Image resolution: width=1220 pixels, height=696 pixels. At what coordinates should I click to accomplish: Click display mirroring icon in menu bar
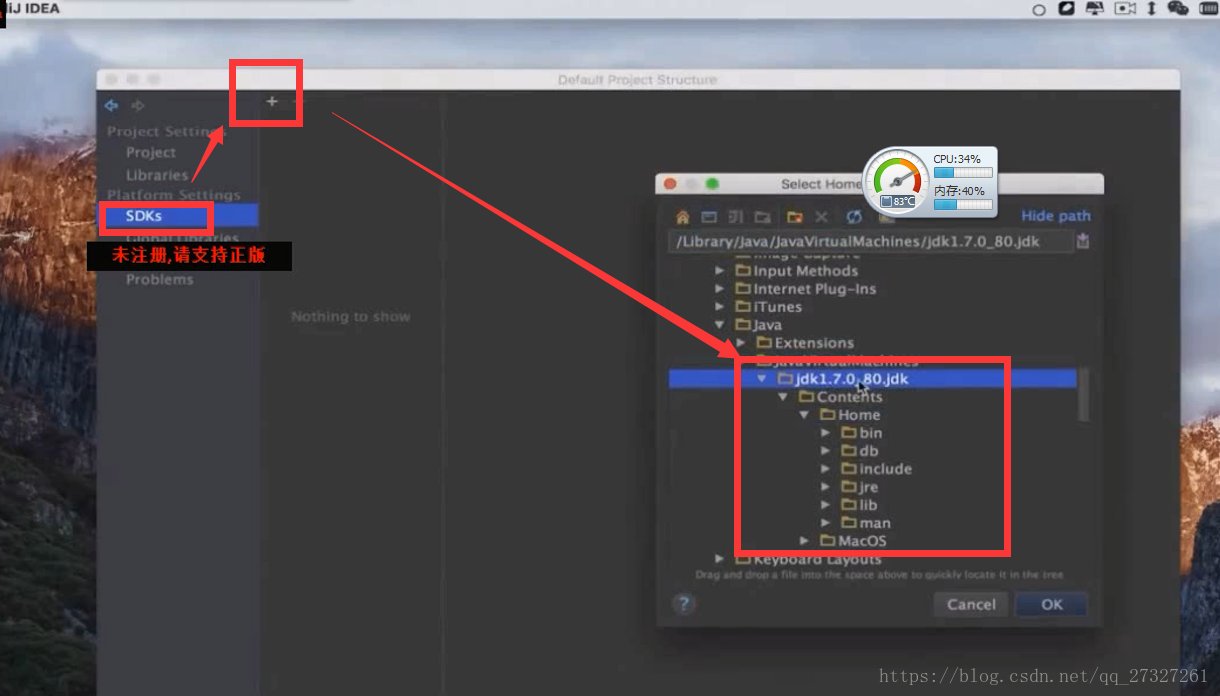point(1095,8)
